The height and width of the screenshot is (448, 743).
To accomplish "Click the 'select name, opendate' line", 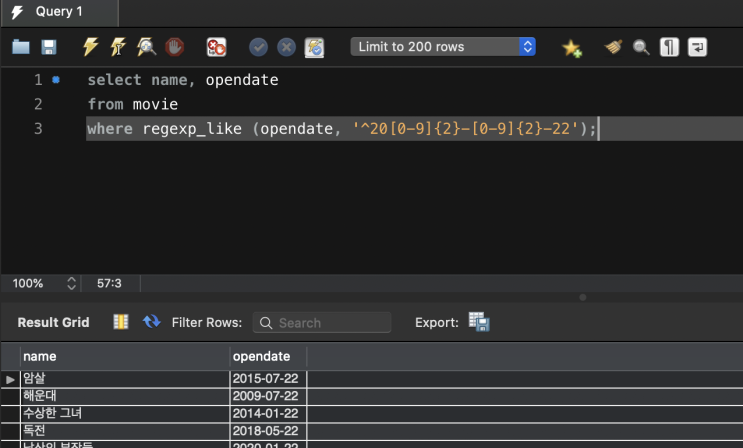I will (183, 80).
